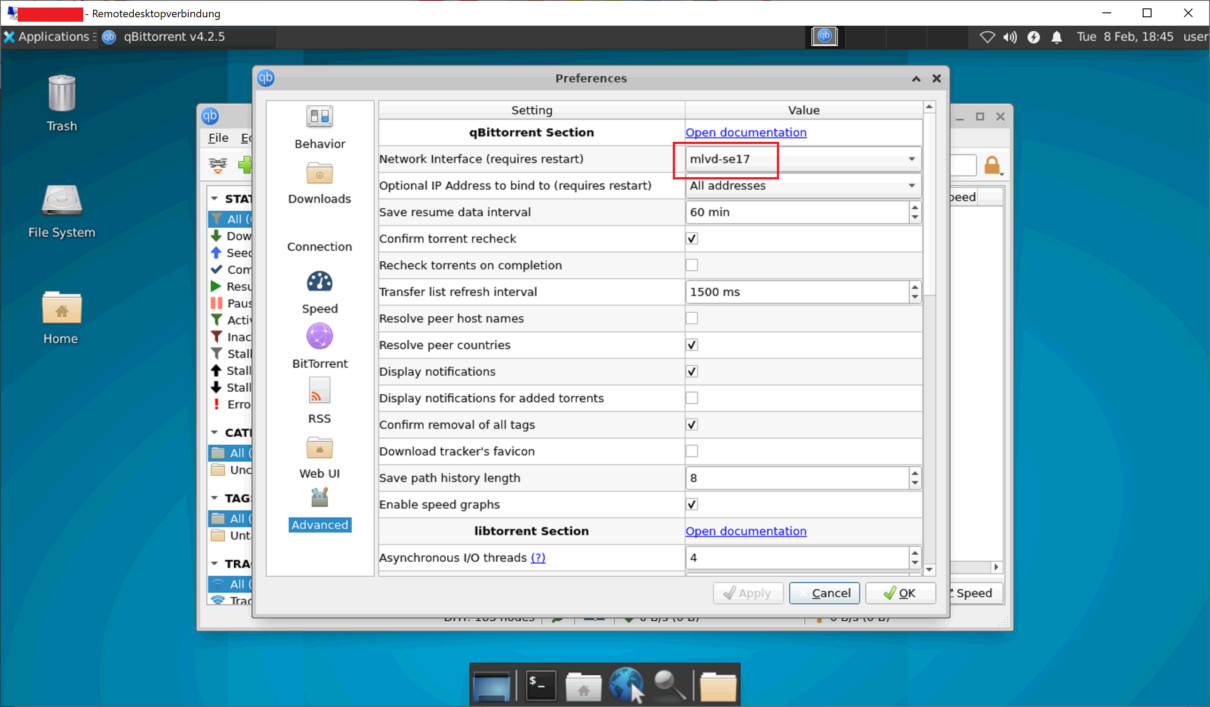Open the Home folder desktop icon
Viewport: 1210px width, 707px height.
coord(61,317)
